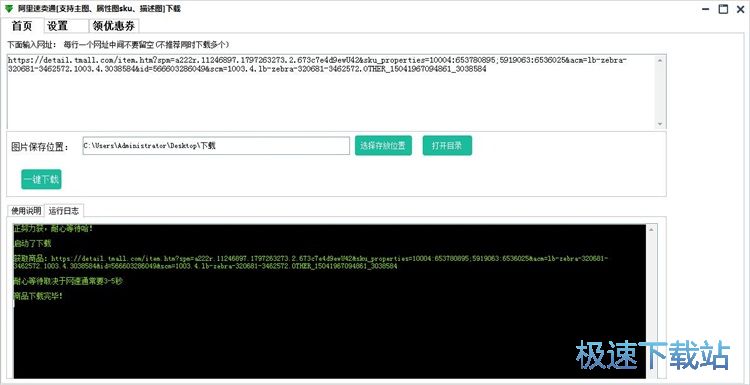
Task: Click the log line 耐心等待取决于网速通常要3-5秒
Action: point(68,281)
